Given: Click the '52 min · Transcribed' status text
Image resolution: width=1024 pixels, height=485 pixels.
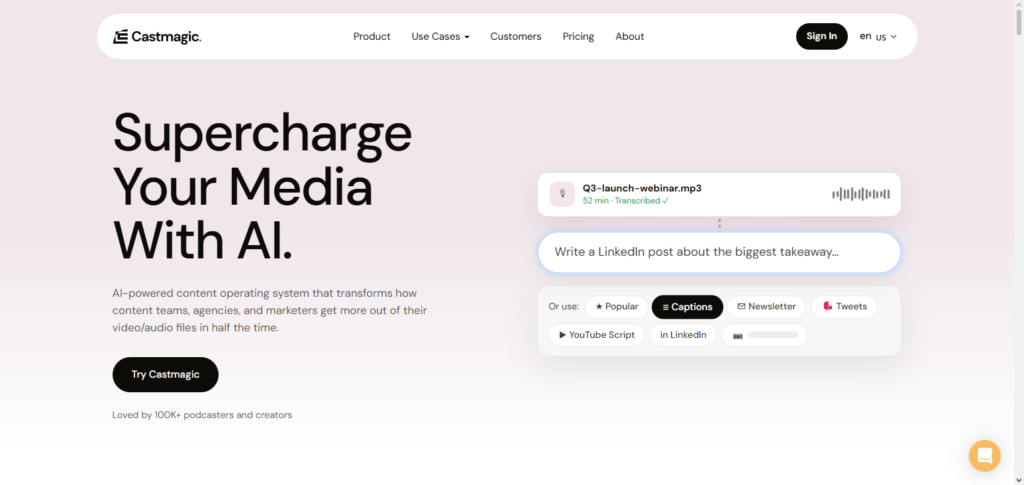Looking at the screenshot, I should coord(626,201).
